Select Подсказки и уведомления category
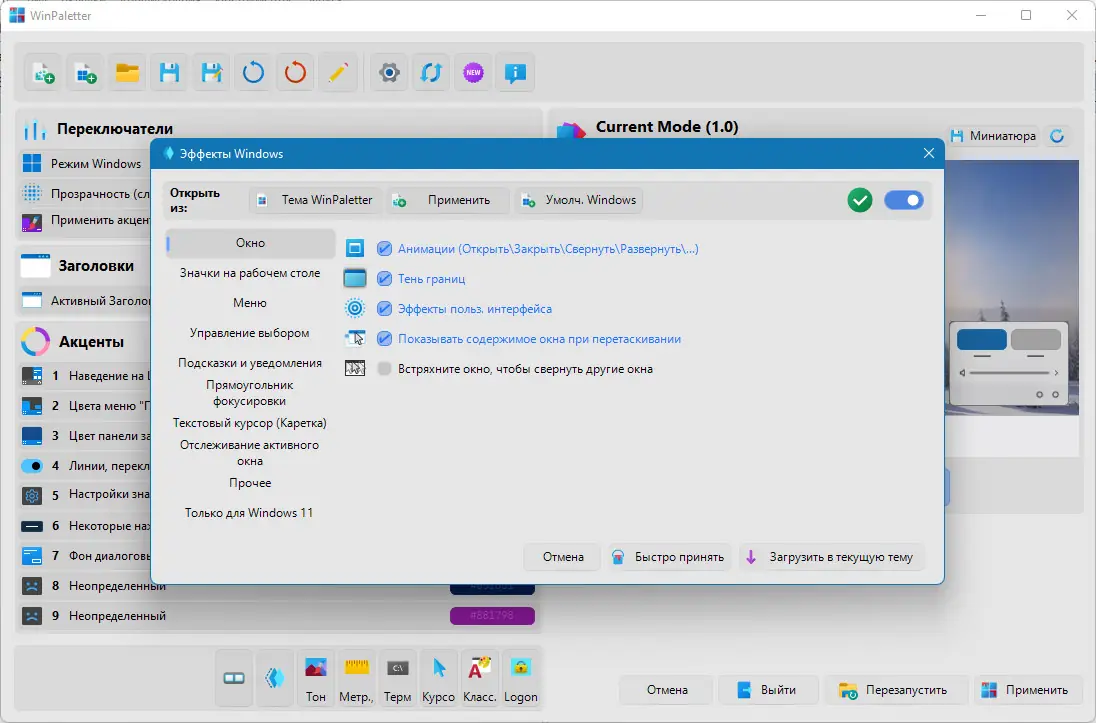 pyautogui.click(x=250, y=363)
